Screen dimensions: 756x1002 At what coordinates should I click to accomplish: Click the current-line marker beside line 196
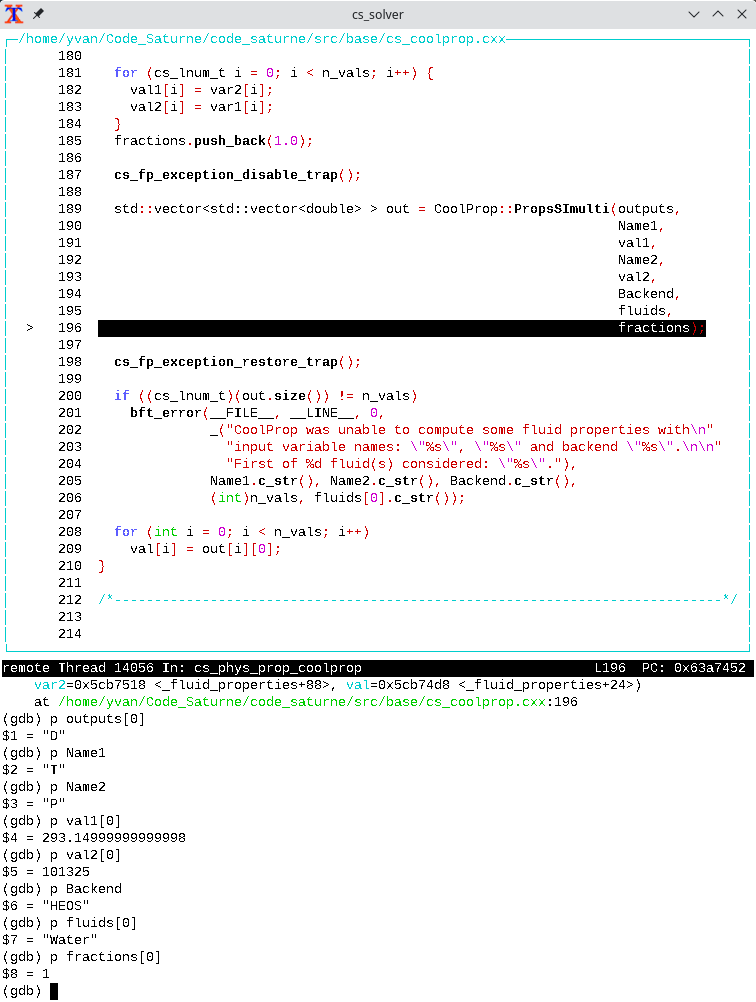click(x=30, y=328)
